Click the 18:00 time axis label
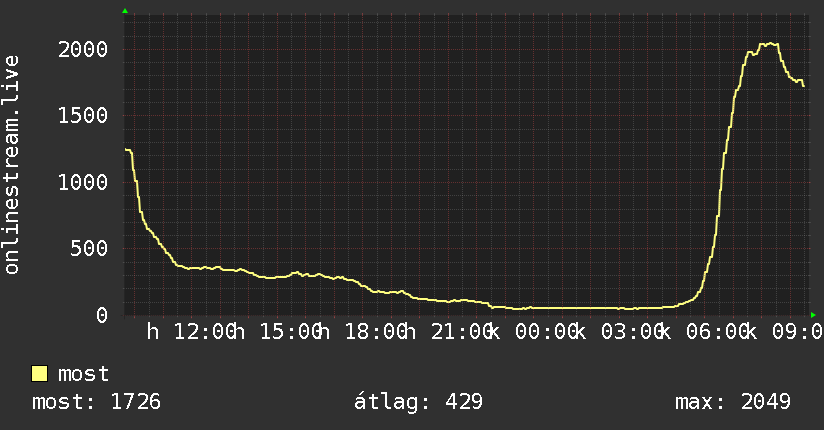 [x=376, y=332]
